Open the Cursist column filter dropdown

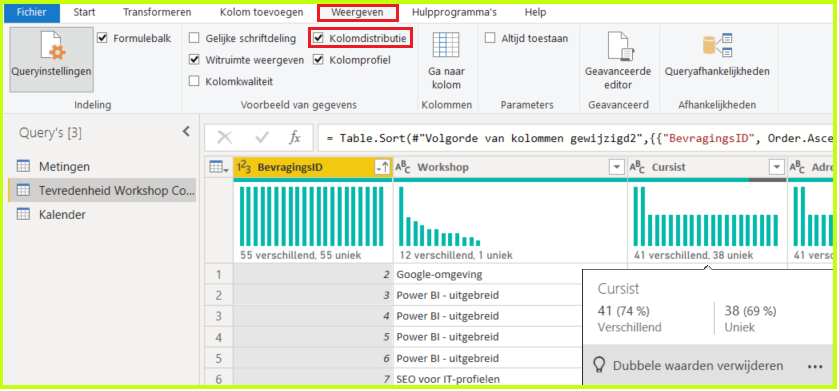776,168
